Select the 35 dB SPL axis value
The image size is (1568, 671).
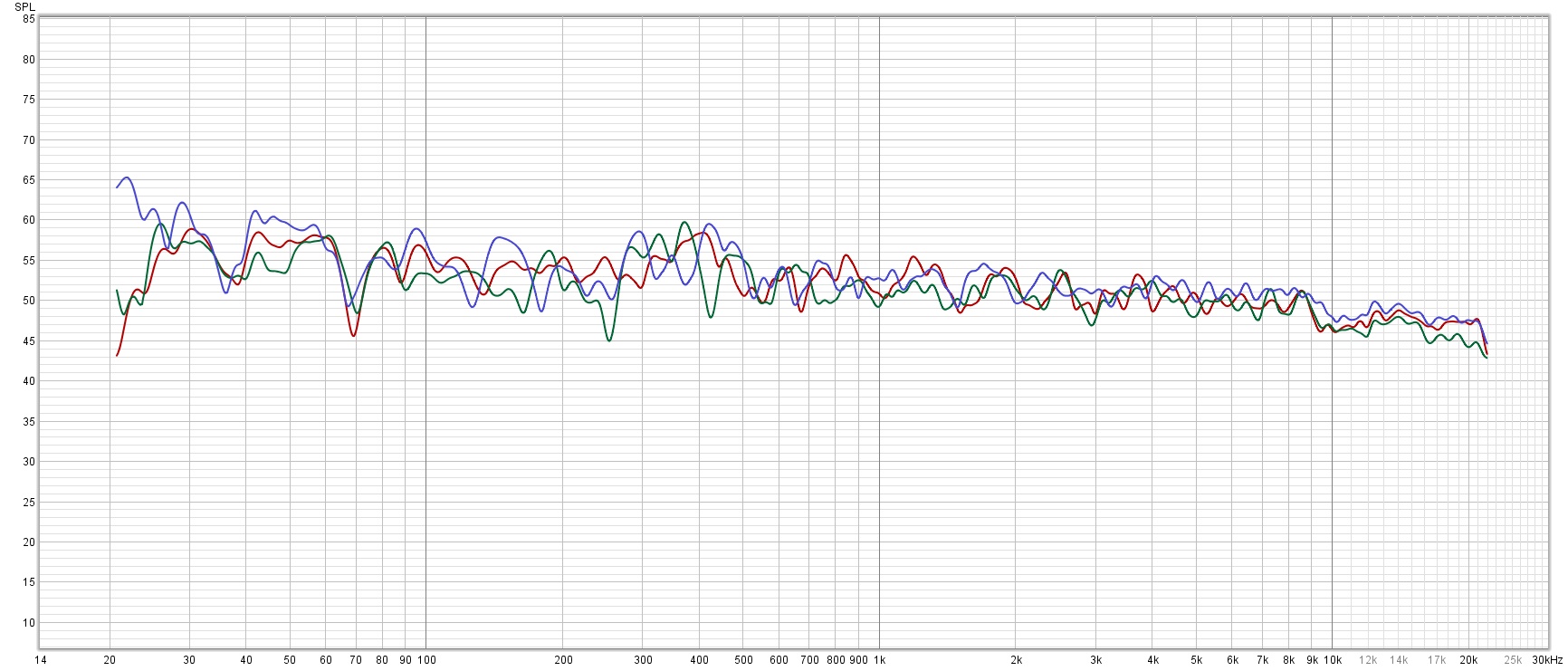pyautogui.click(x=29, y=422)
